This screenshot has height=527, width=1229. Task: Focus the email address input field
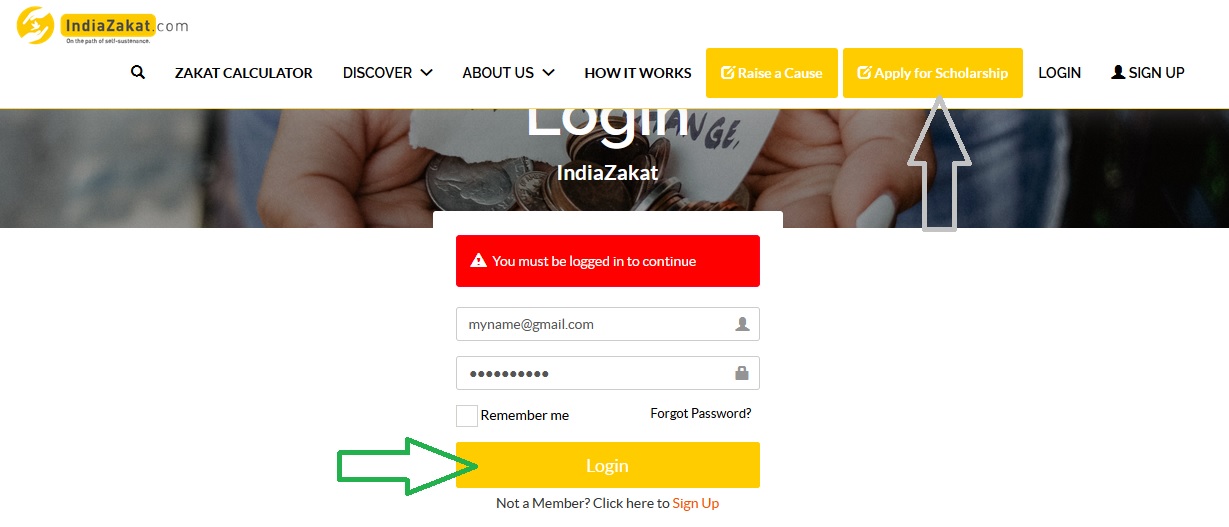point(608,324)
